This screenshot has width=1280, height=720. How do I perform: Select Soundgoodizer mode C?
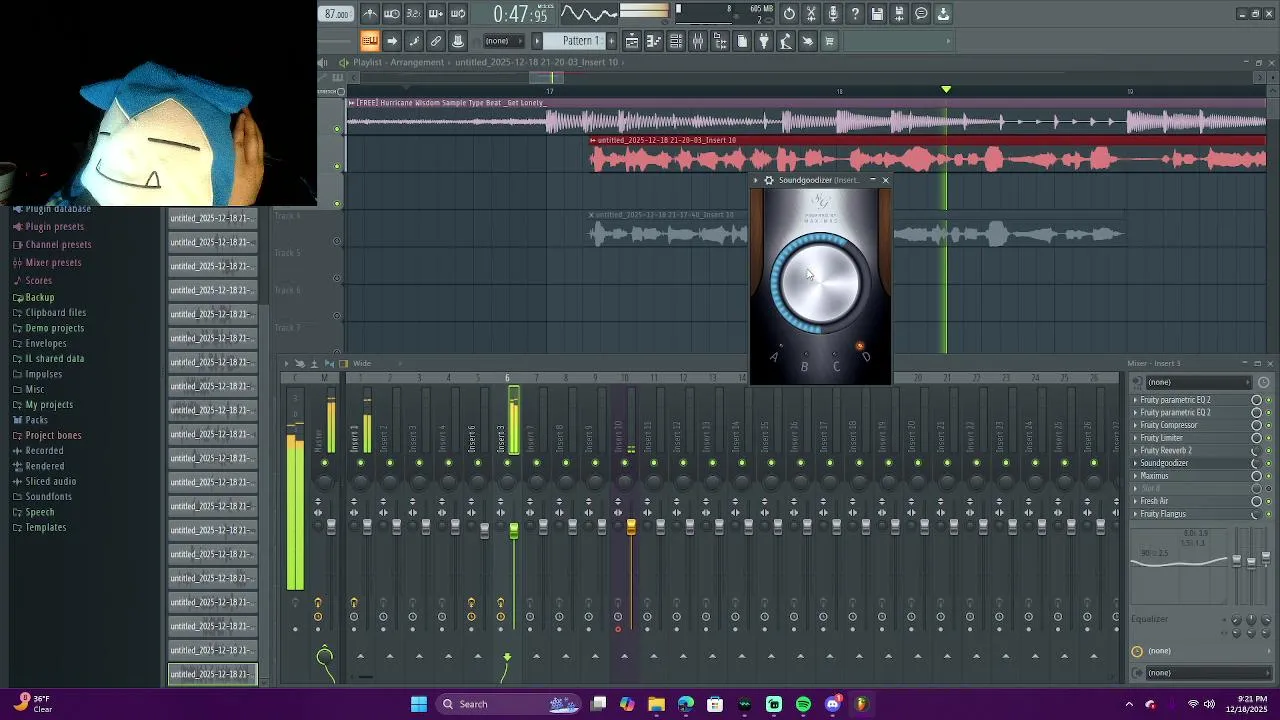pyautogui.click(x=836, y=366)
